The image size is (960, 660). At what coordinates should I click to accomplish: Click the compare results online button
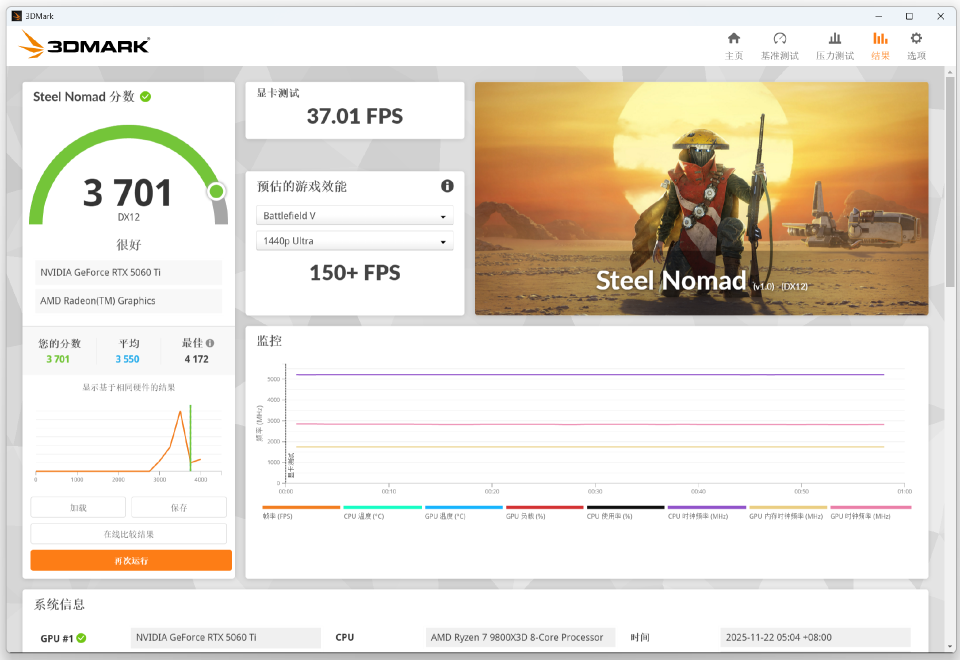129,534
